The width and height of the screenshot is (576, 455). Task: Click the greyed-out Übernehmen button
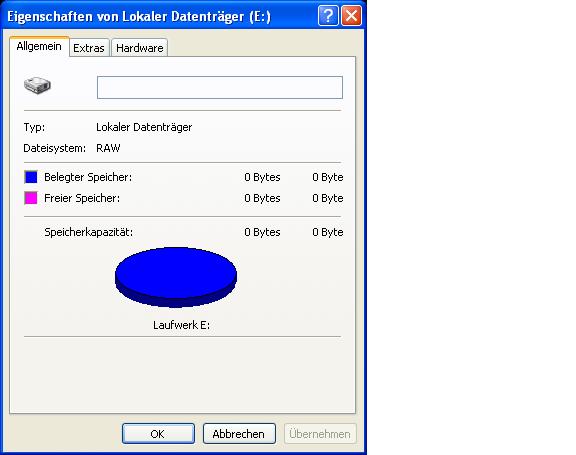click(x=320, y=434)
